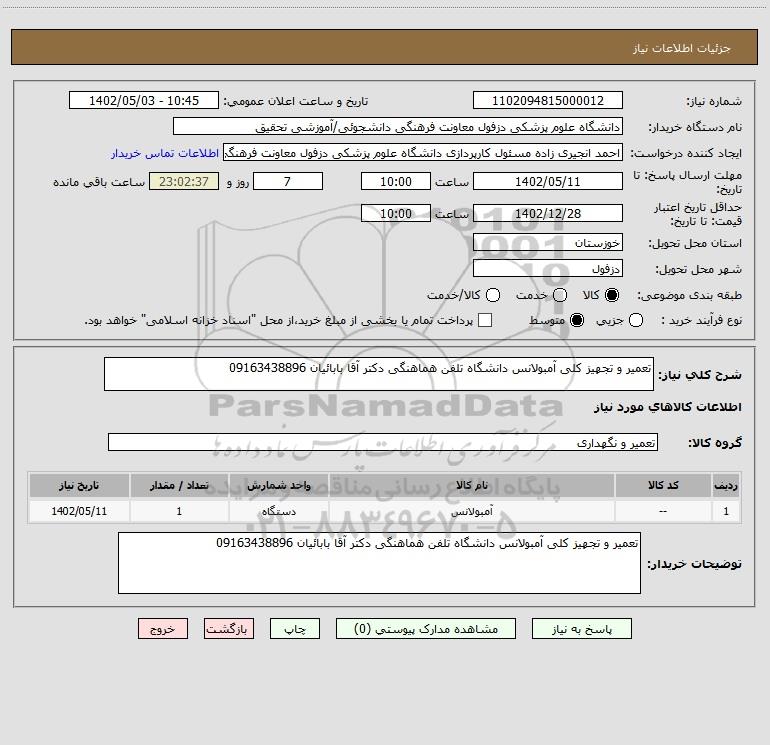
Task: Select the خدمت radio button
Action: 560,295
